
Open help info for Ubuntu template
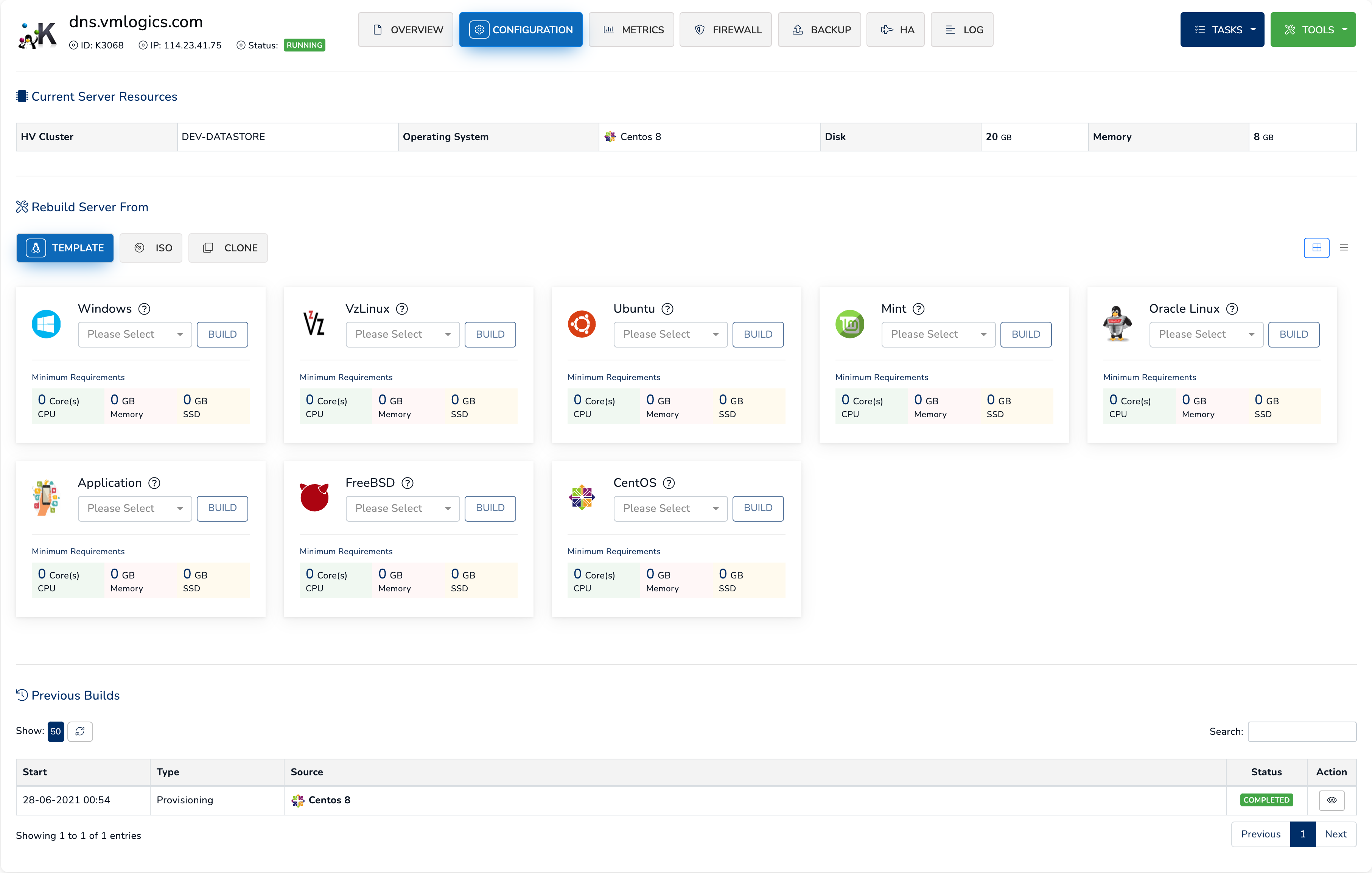[668, 309]
